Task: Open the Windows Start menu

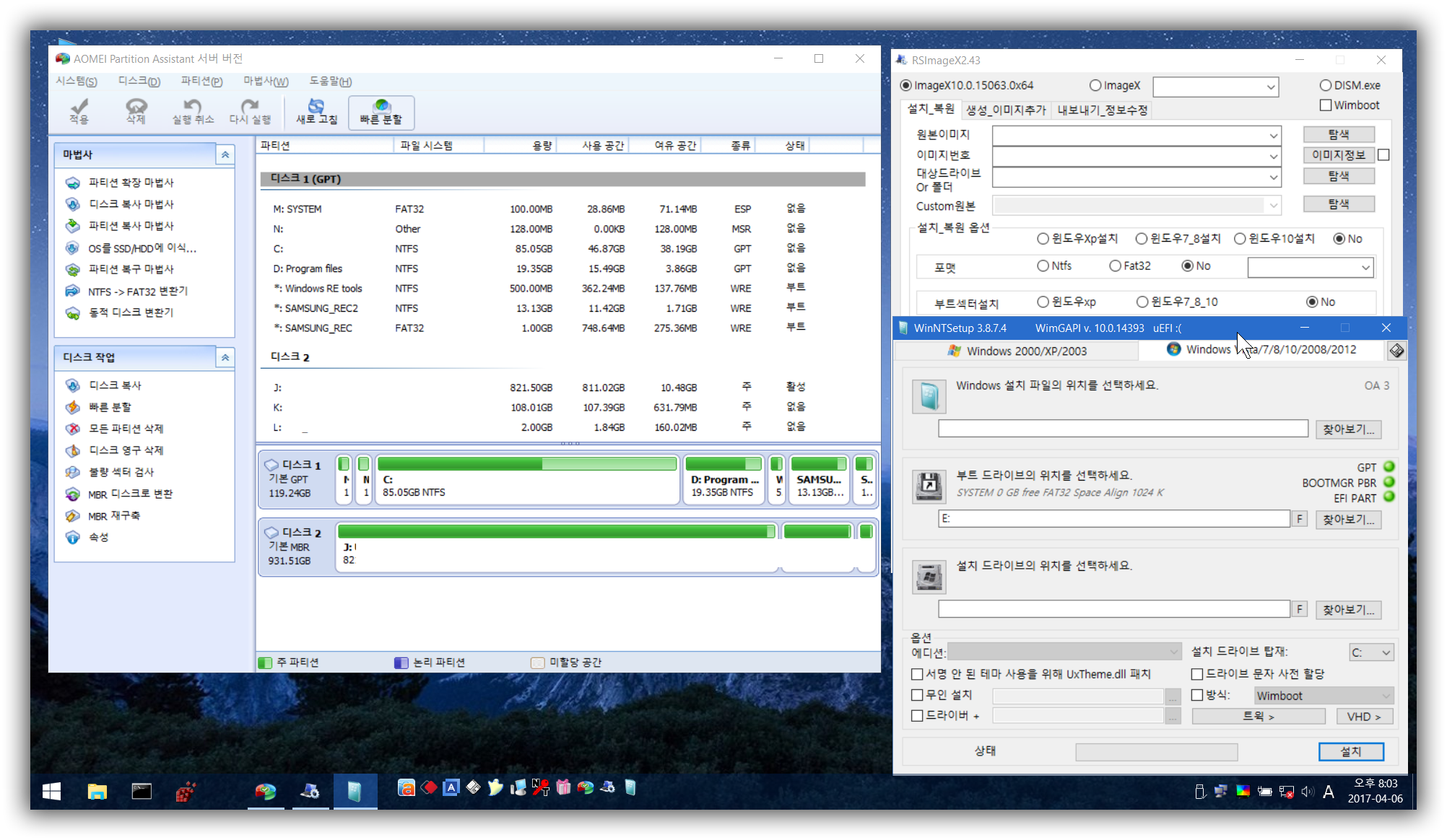Action: 51,792
